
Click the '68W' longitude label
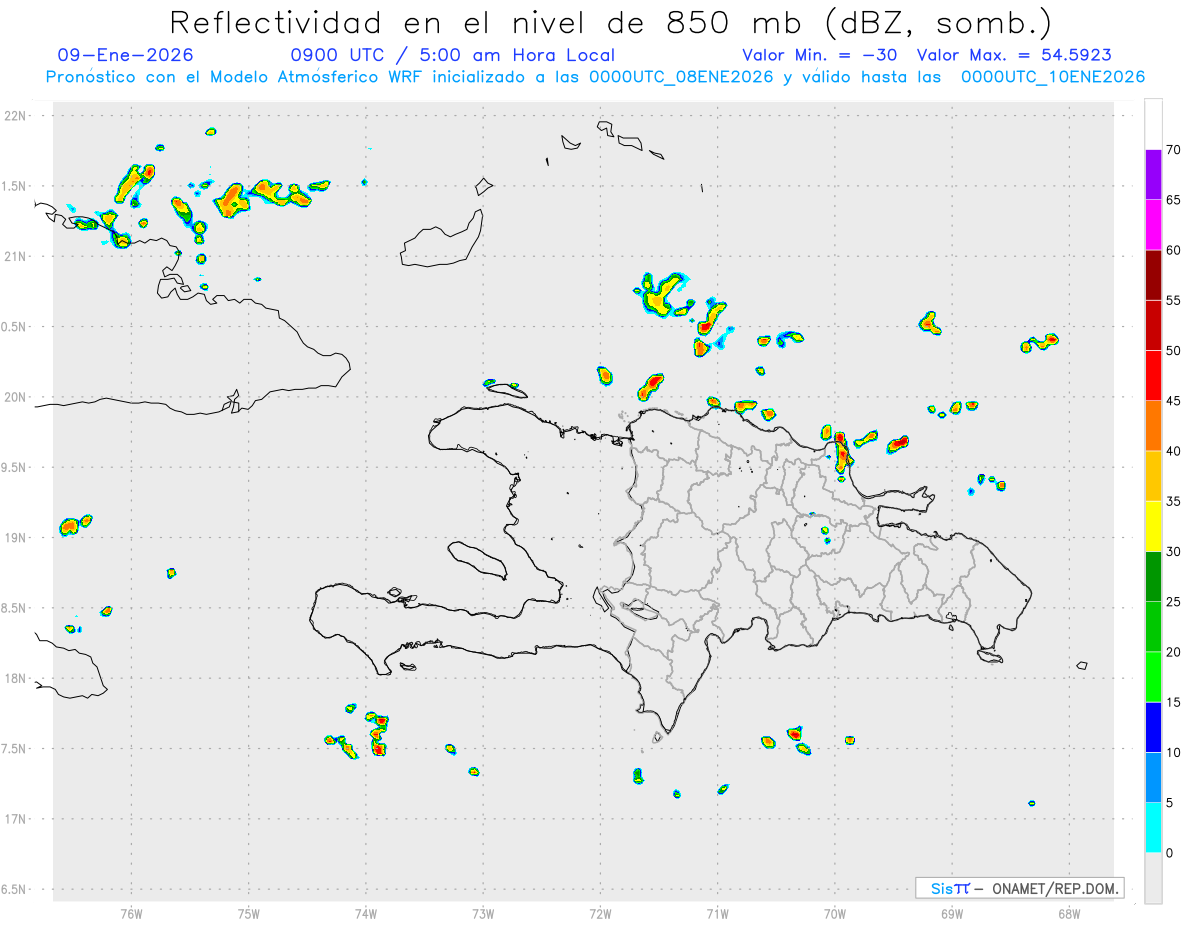click(1068, 913)
